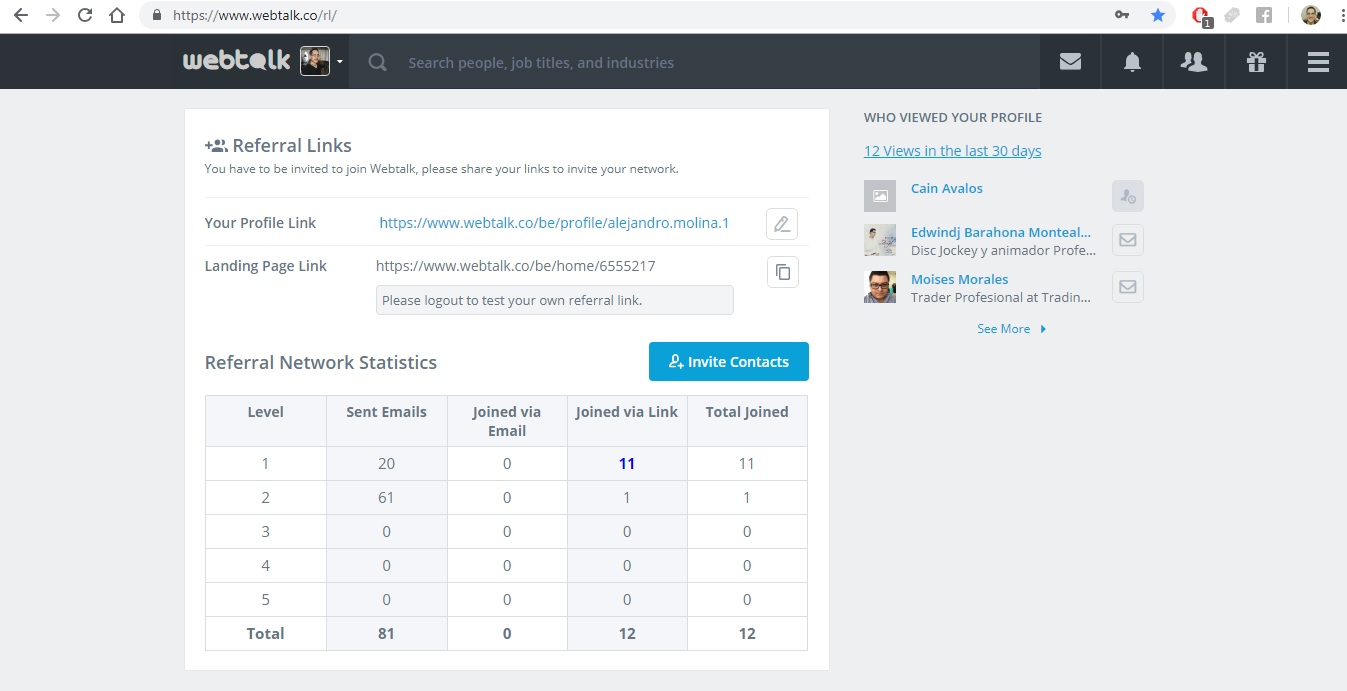Open Cain Avalos profile
This screenshot has width=1347, height=691.
tap(946, 188)
